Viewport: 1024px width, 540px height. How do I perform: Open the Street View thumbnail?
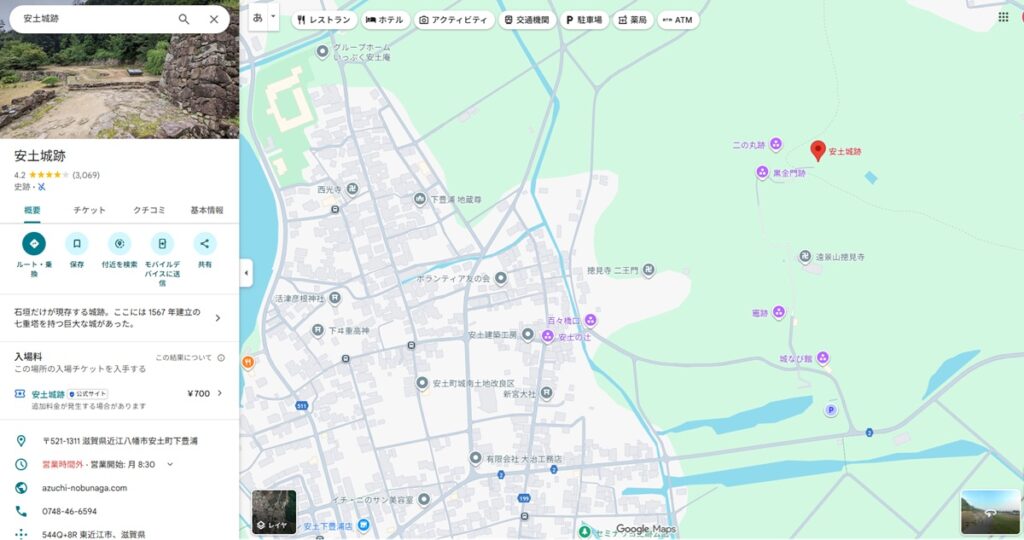tap(990, 511)
